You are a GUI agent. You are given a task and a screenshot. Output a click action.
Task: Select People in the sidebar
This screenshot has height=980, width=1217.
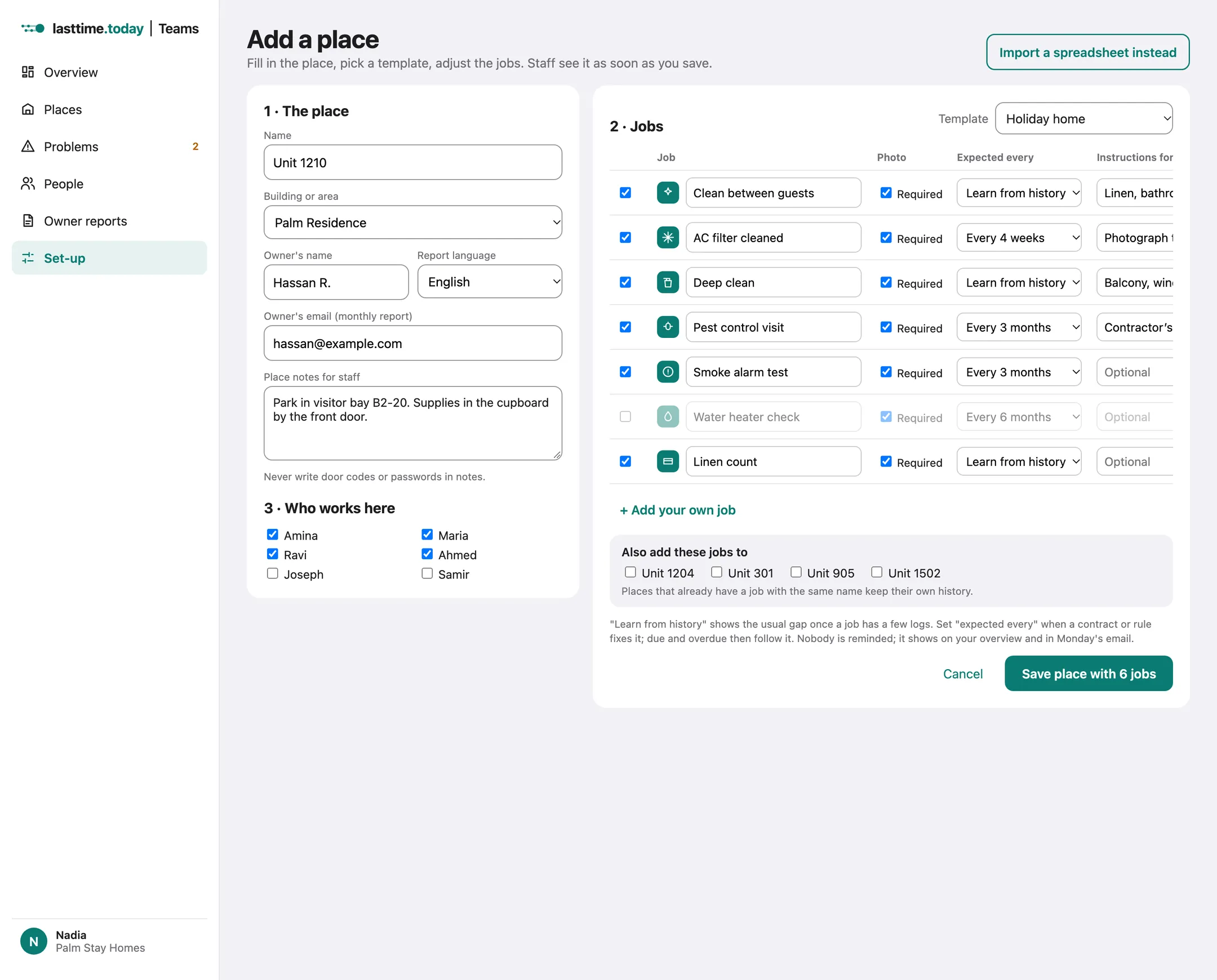pos(109,184)
